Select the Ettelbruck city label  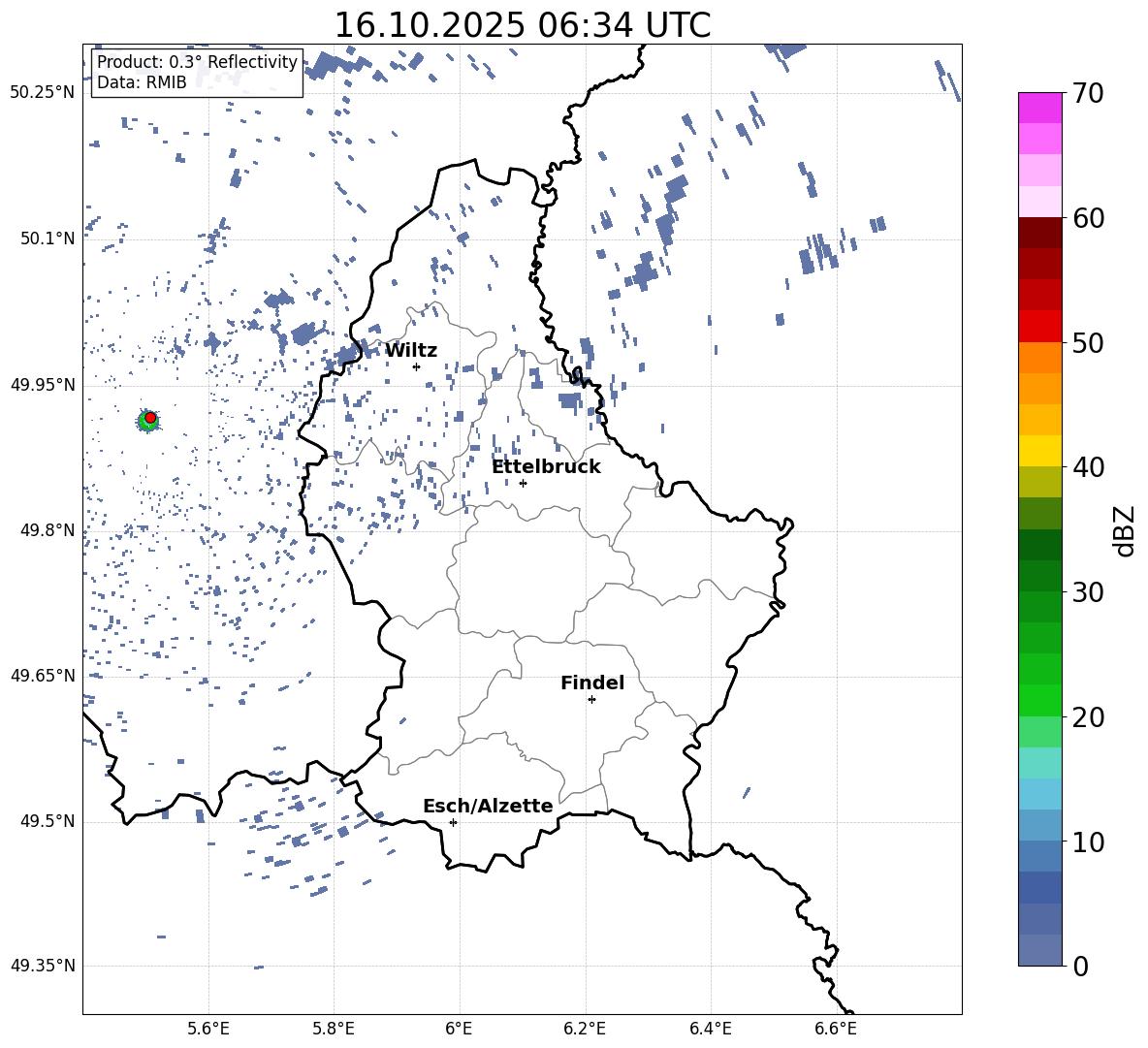pyautogui.click(x=546, y=467)
